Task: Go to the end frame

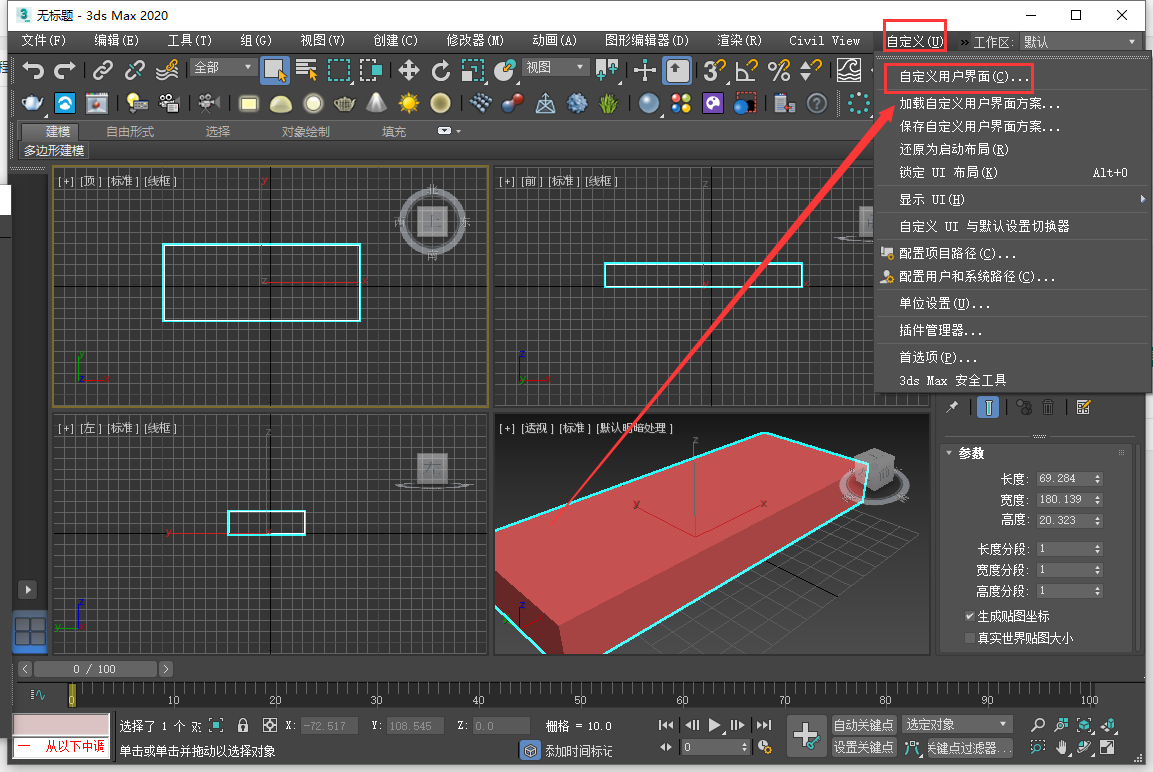Action: [764, 725]
